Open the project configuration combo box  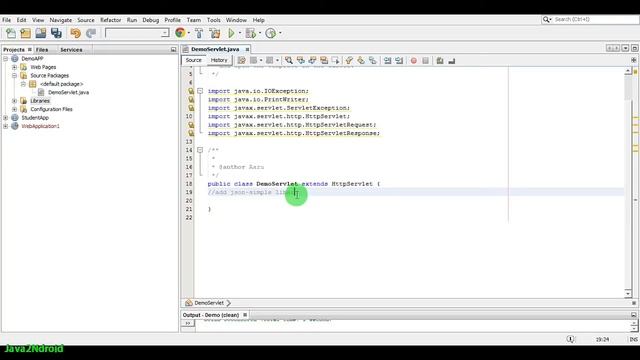click(x=137, y=33)
